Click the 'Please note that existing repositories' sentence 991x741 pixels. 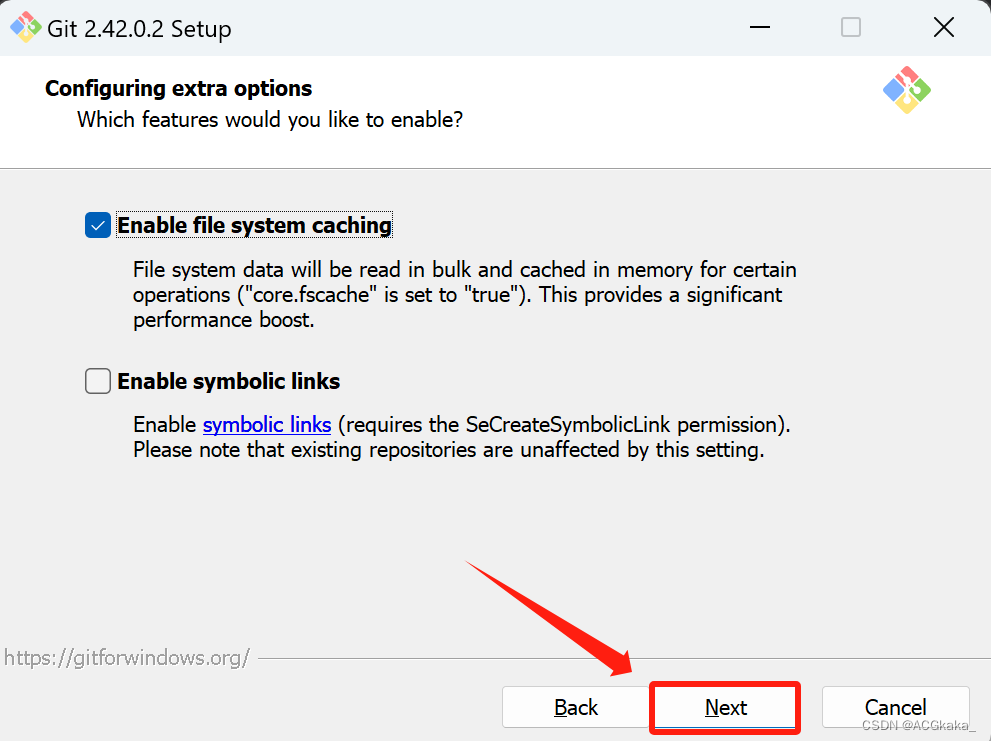449,450
